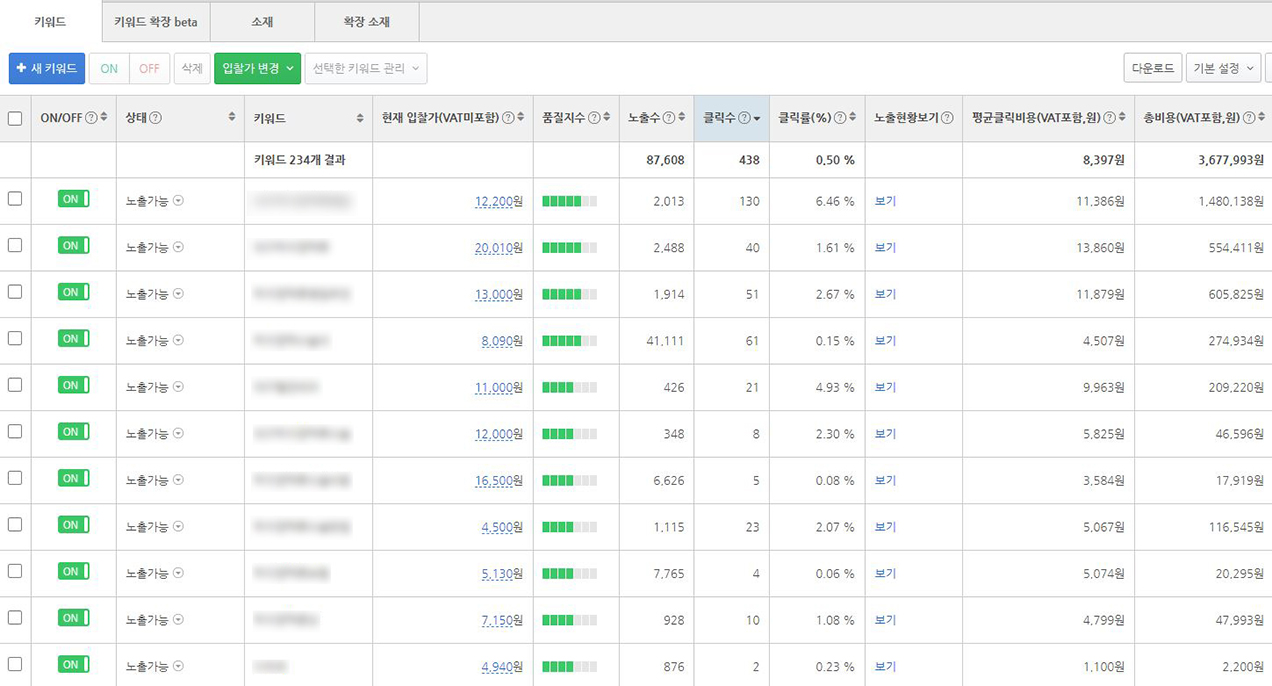1272x686 pixels.
Task: Toggle the ON switch for the 12,200원 keyword row
Action: (73, 199)
